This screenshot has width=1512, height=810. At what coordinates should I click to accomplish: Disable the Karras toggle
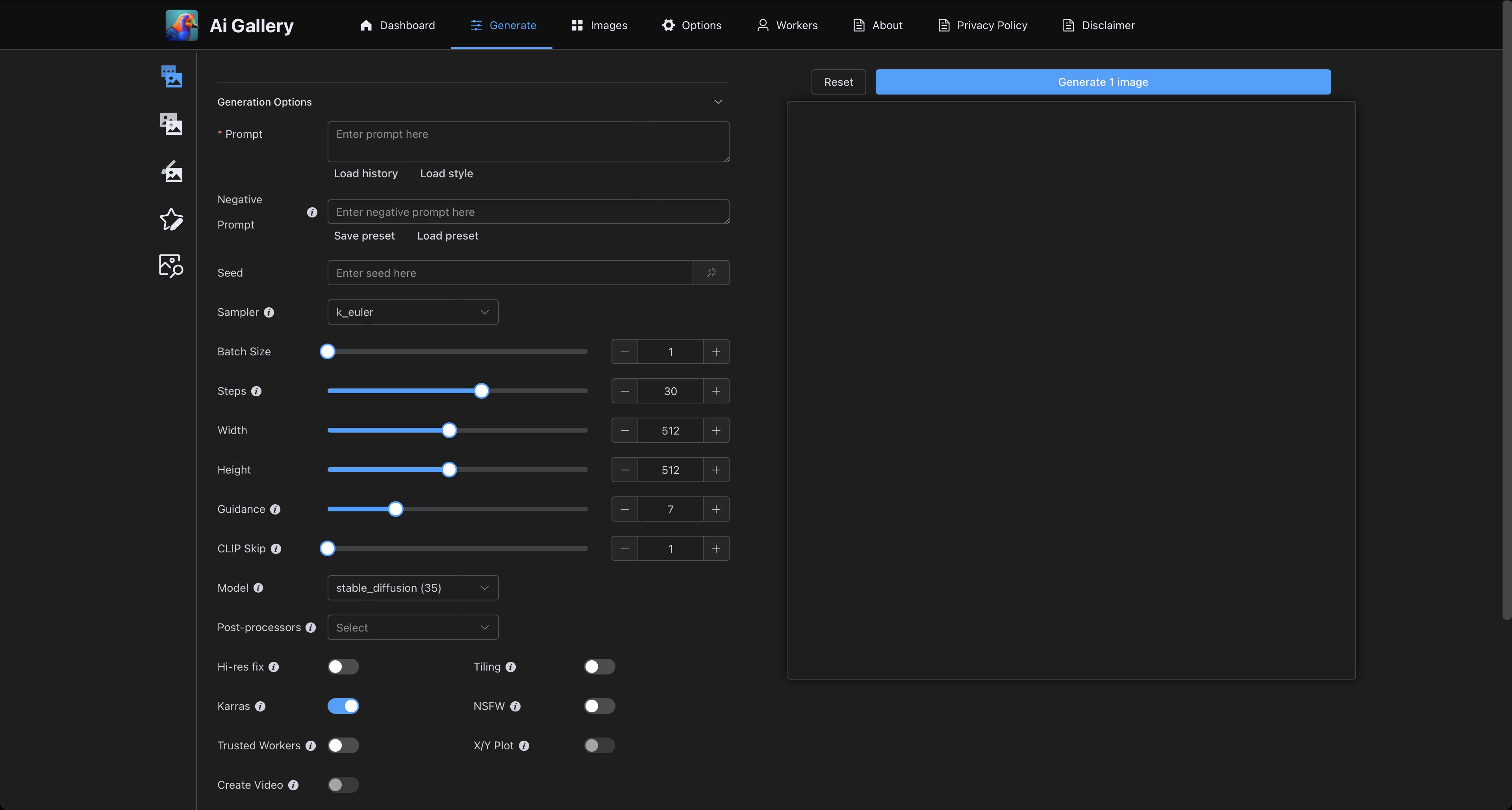[x=343, y=706]
